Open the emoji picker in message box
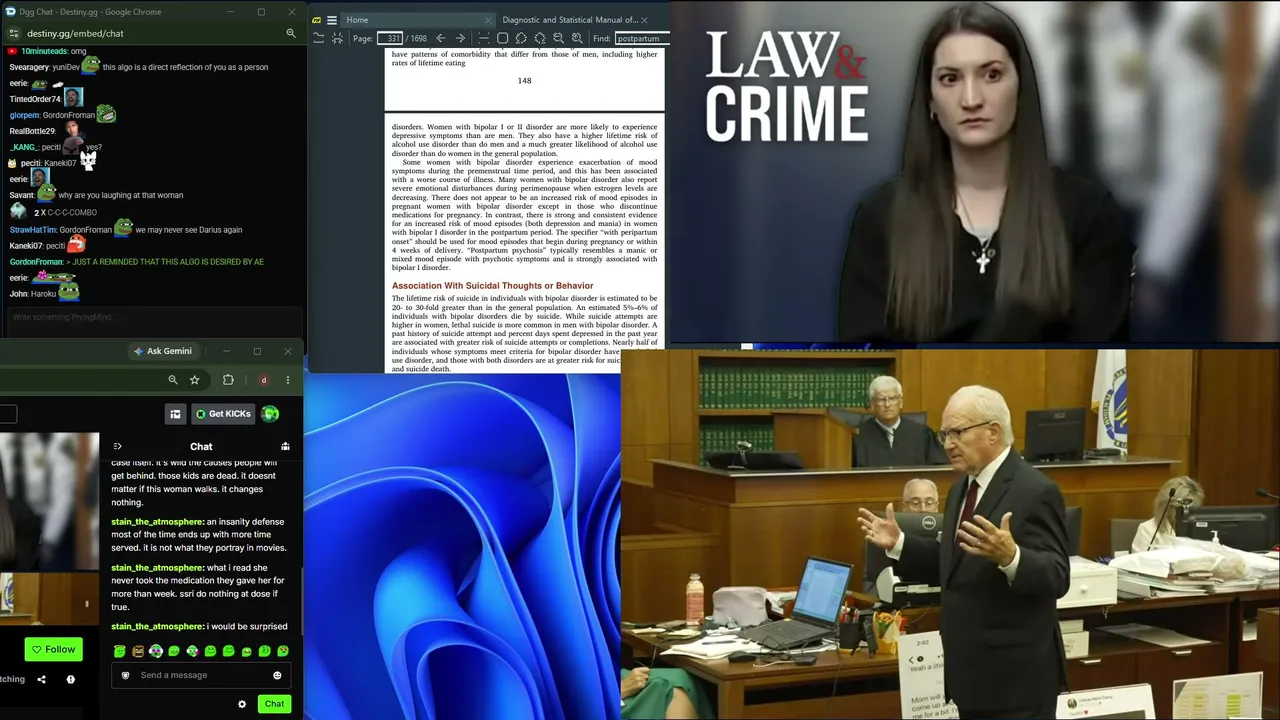Image resolution: width=1280 pixels, height=720 pixels. 277,675
